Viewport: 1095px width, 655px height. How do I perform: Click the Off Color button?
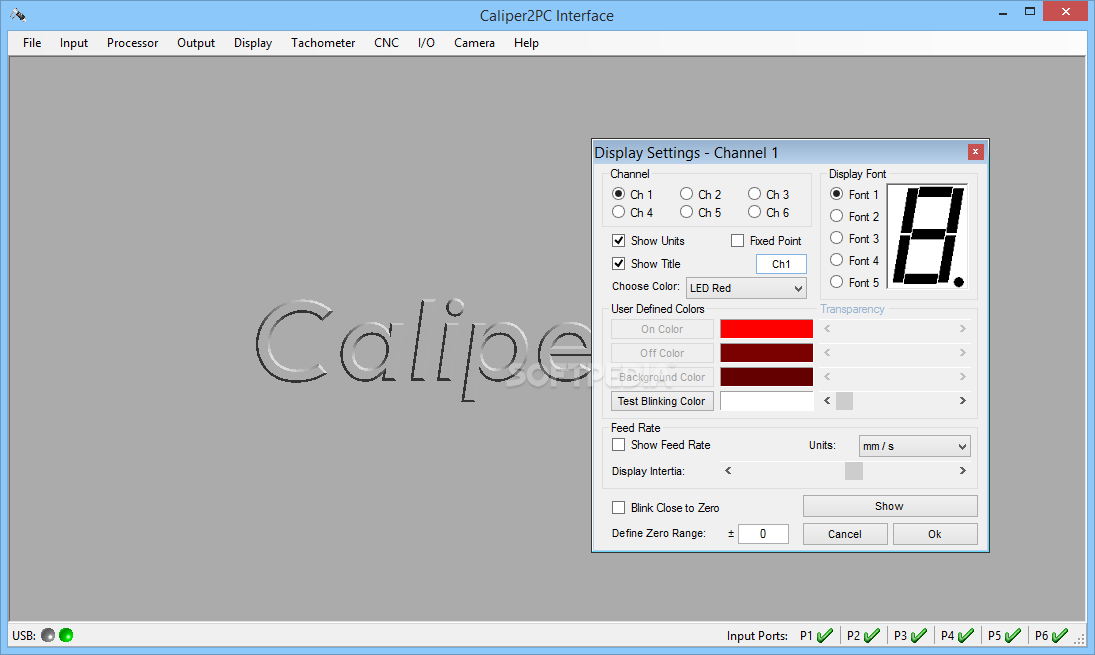pyautogui.click(x=662, y=353)
